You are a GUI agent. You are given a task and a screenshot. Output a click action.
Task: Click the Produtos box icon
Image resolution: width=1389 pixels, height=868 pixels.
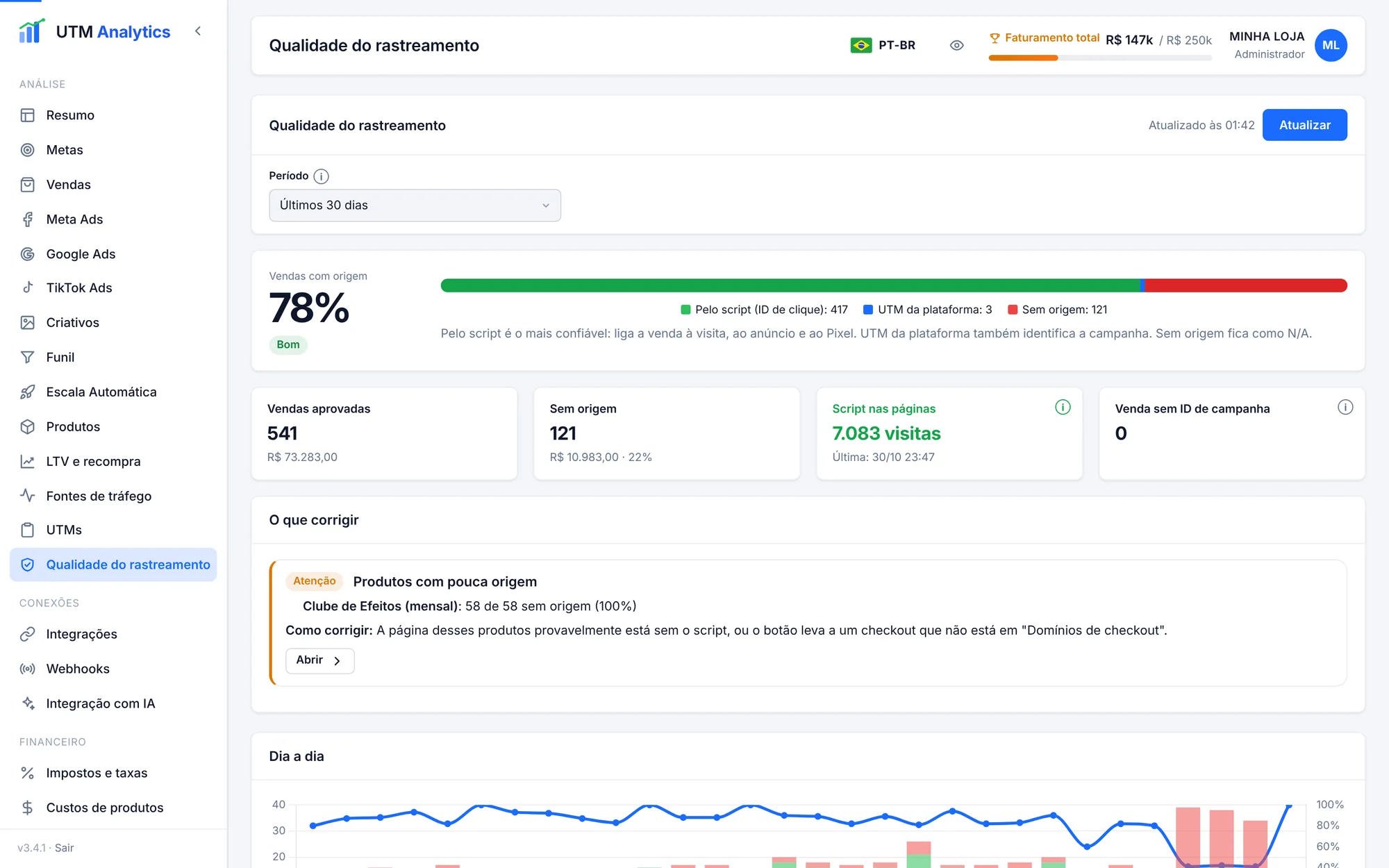pos(28,426)
